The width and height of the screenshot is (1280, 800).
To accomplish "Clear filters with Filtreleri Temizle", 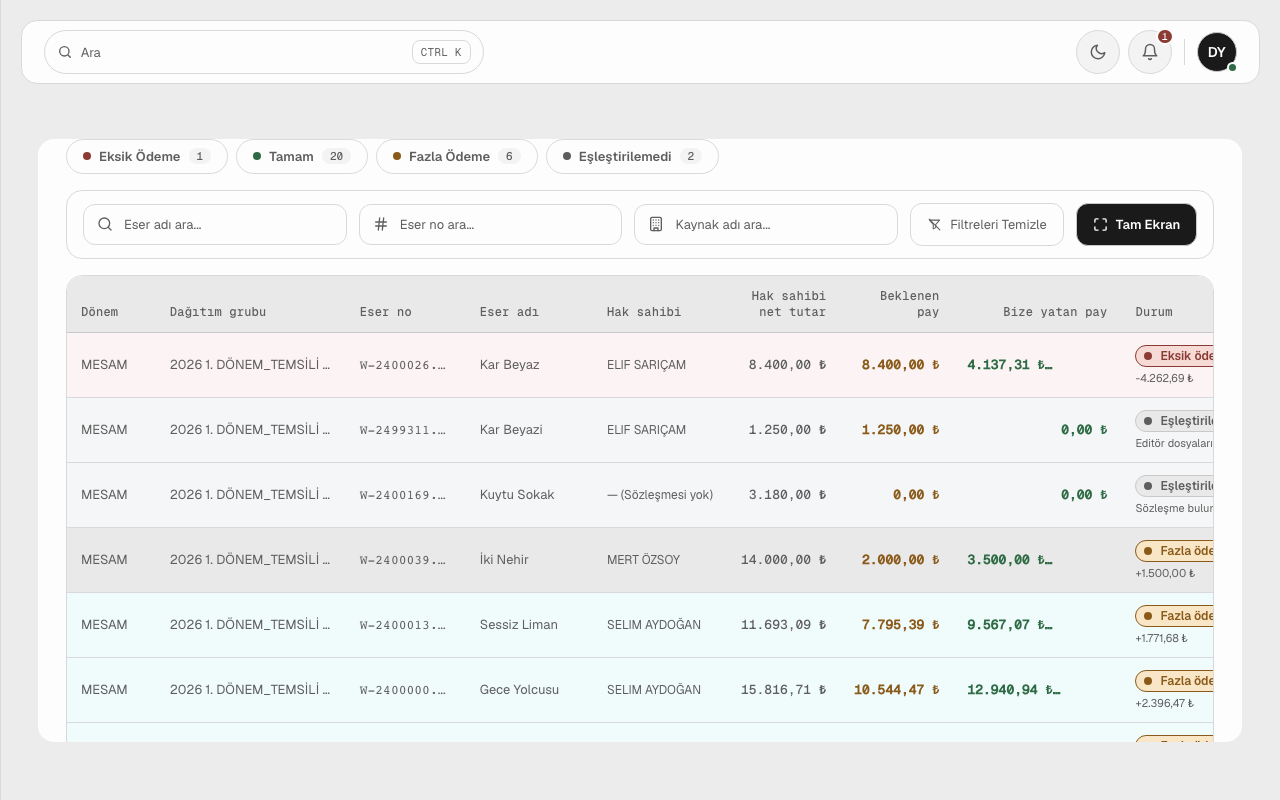I will point(987,224).
